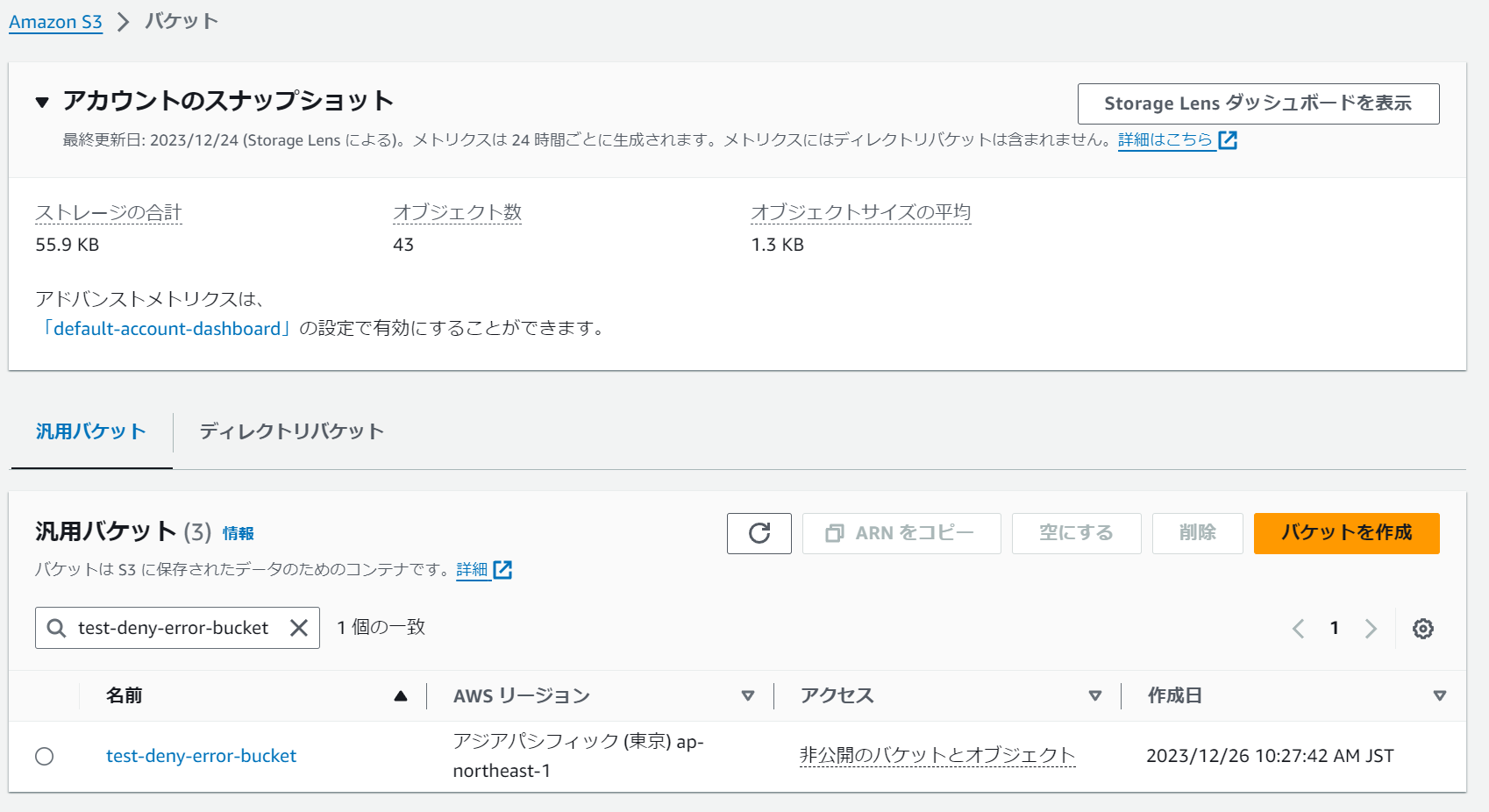Click Amazon S3 breadcrumb link
Screen dimensions: 1489x812
pyautogui.click(x=55, y=22)
